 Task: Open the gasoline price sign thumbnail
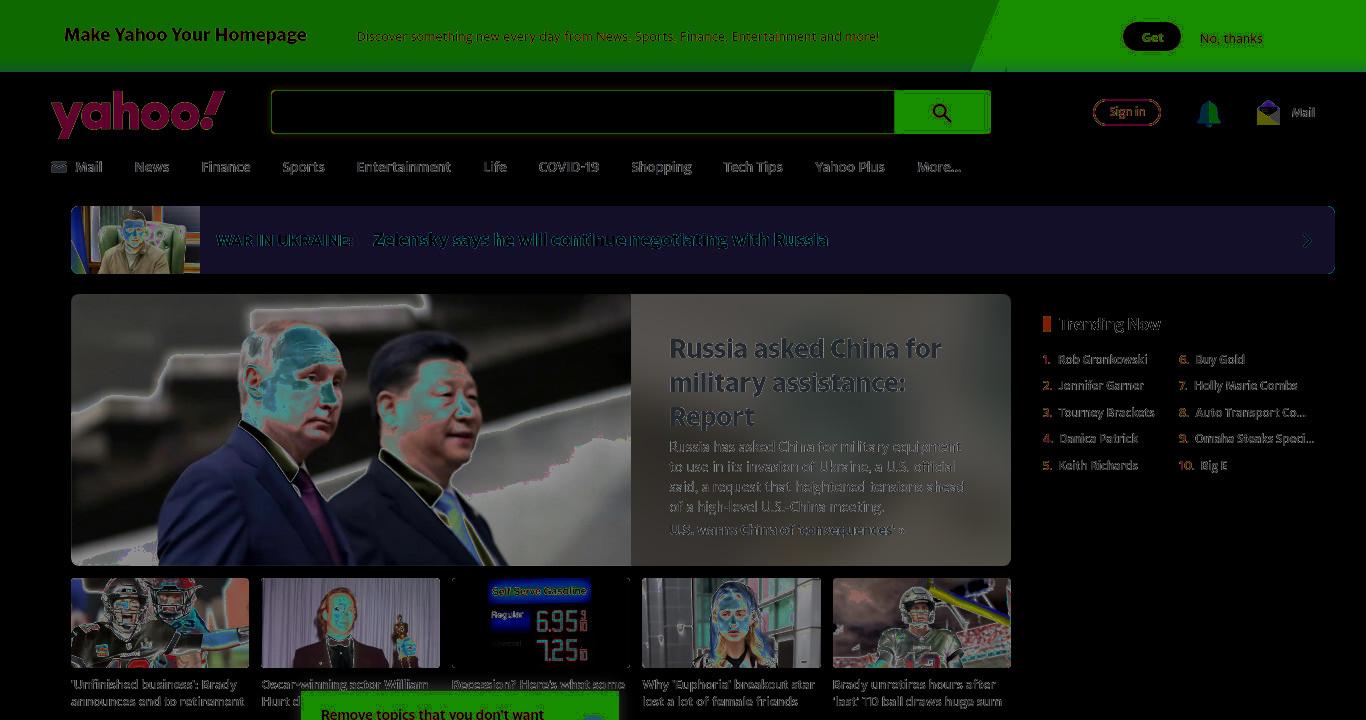coord(541,623)
